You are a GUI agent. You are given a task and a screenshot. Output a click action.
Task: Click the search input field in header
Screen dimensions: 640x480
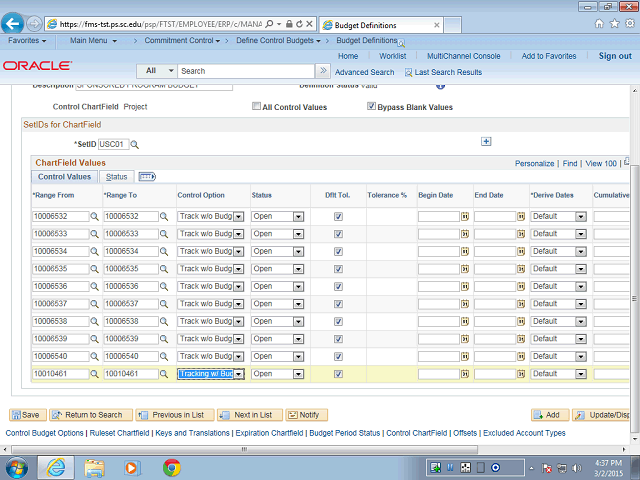[246, 71]
